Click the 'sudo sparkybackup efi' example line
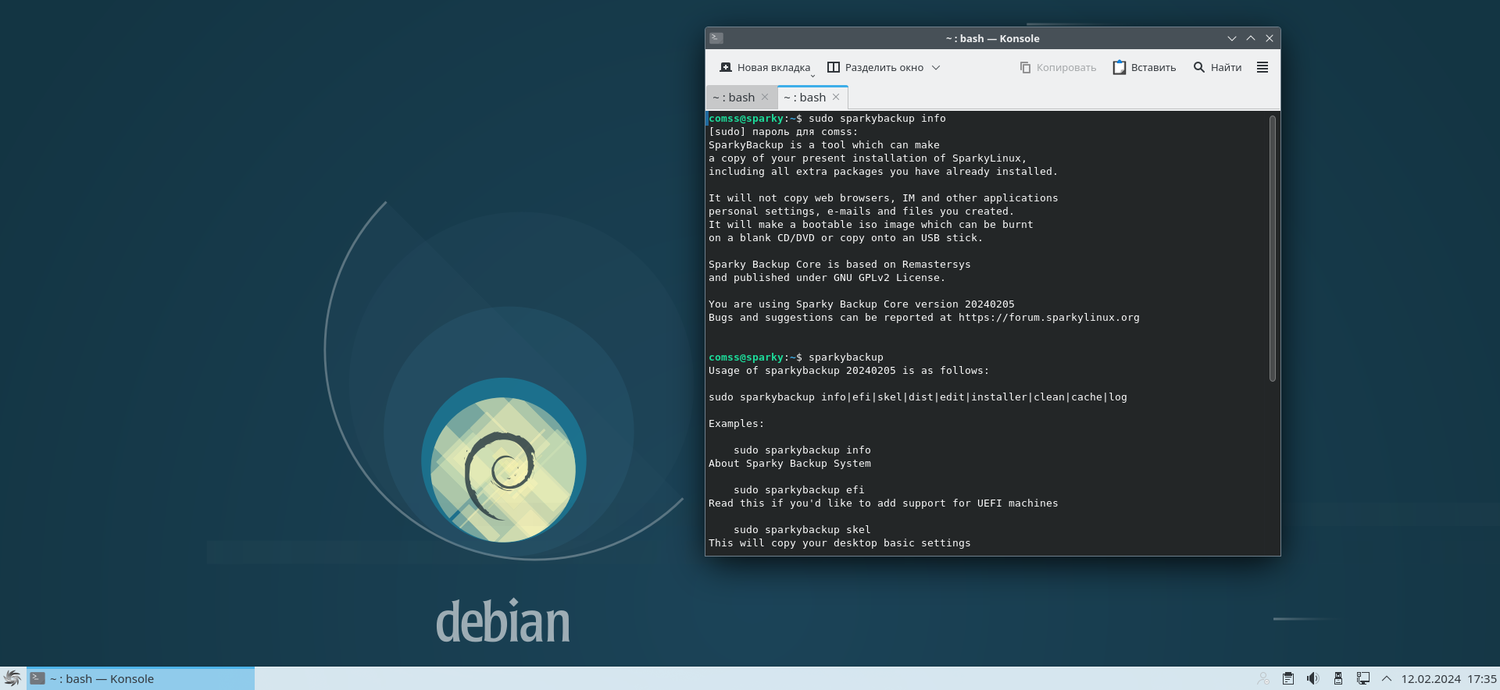 [799, 490]
